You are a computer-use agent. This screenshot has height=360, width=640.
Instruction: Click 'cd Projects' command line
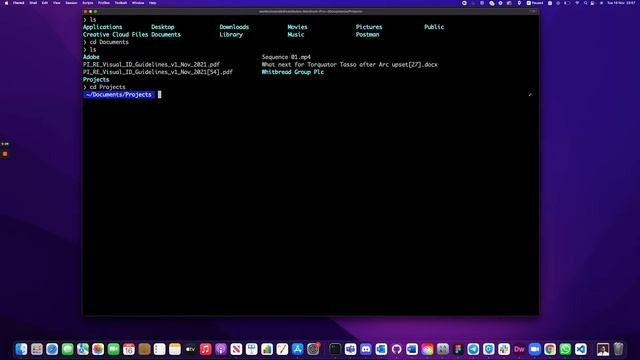107,87
